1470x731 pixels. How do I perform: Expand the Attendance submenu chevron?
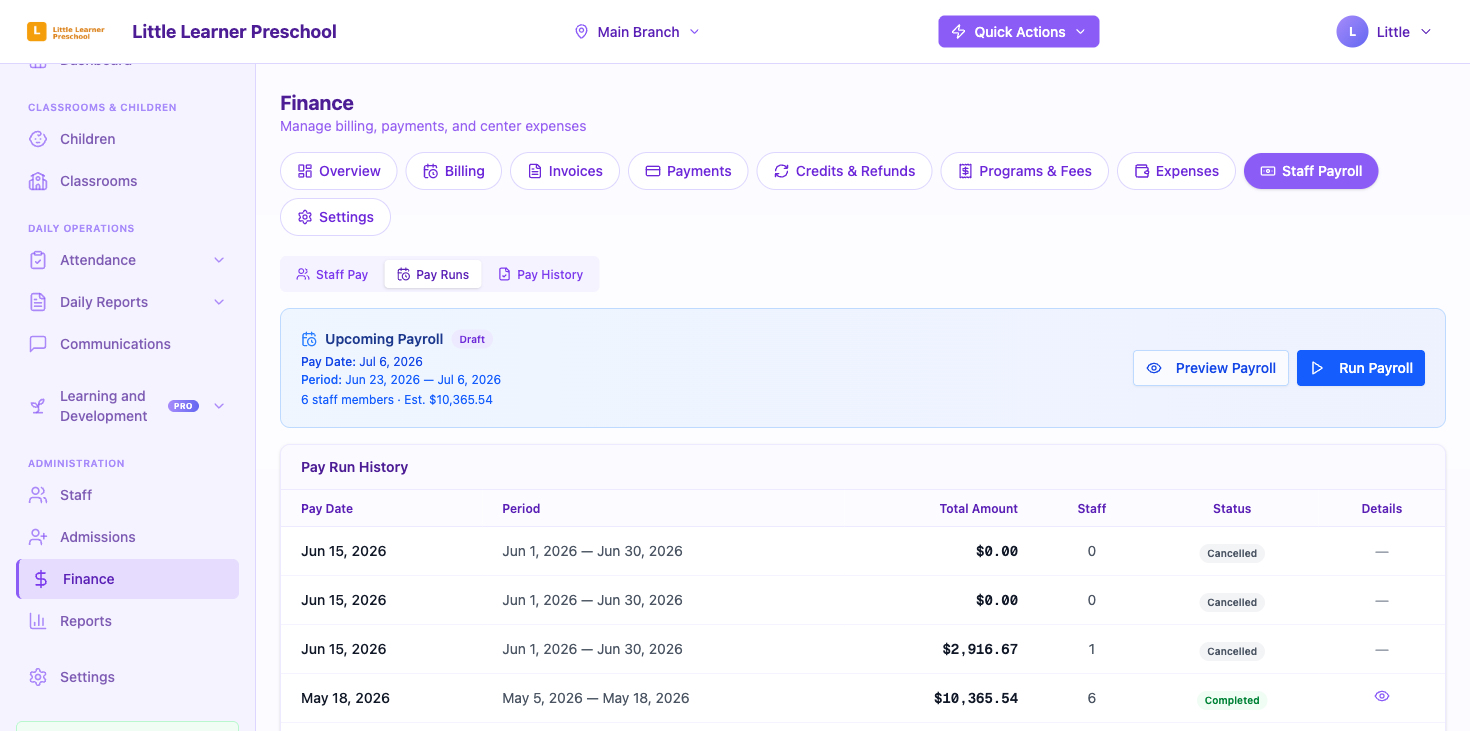click(x=219, y=260)
